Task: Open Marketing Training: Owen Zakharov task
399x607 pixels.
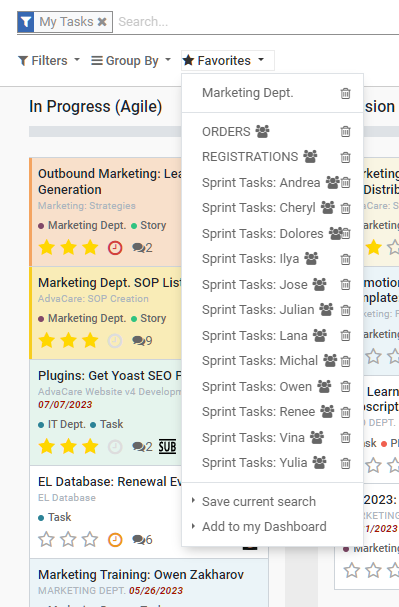Action: pyautogui.click(x=141, y=574)
